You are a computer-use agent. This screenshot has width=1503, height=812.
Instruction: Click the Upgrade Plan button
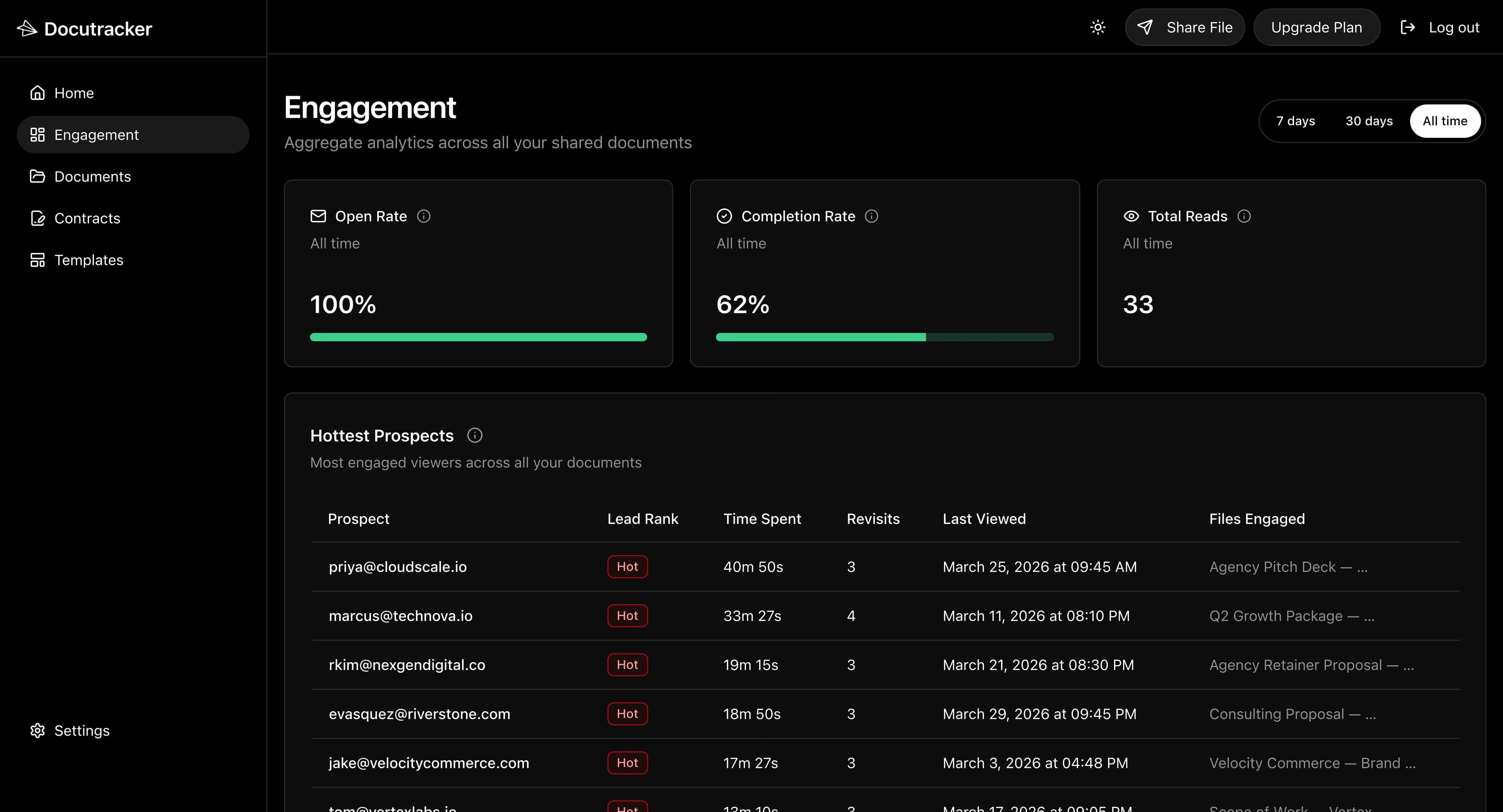coord(1316,27)
